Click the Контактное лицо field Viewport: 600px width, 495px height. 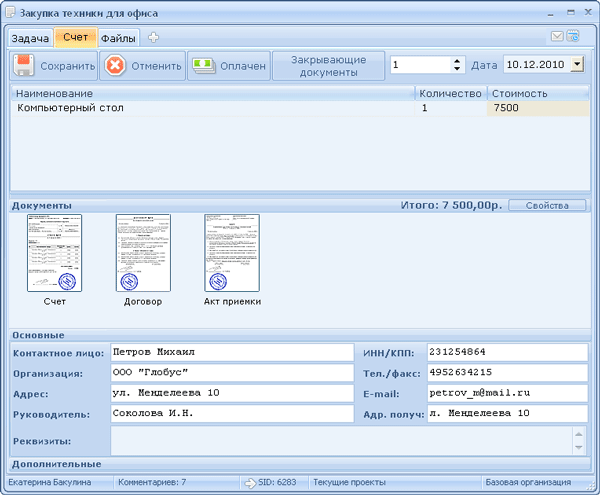tap(232, 352)
